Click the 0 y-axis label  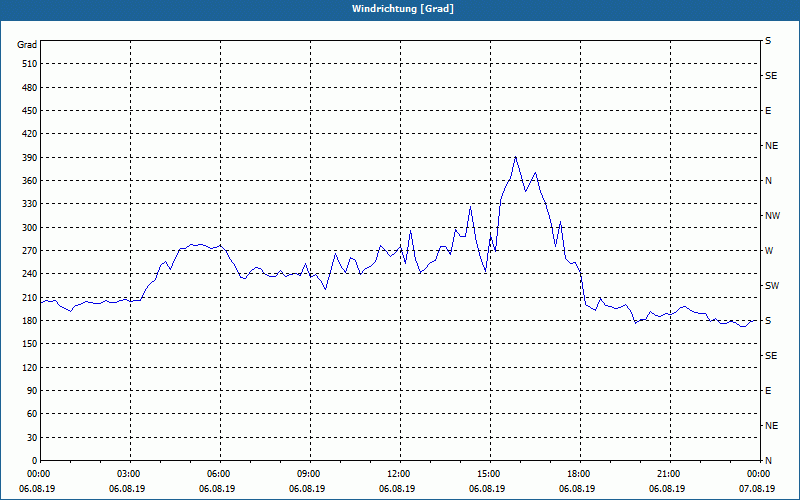(x=34, y=460)
